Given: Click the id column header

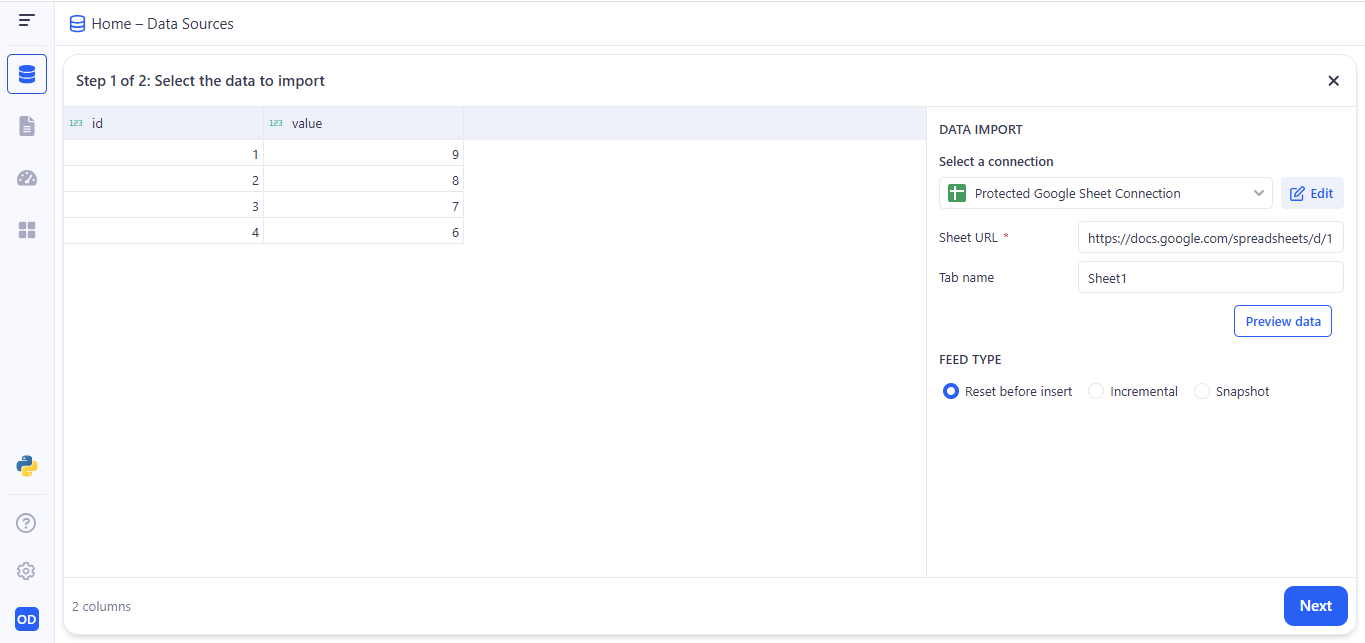Looking at the screenshot, I should [163, 123].
